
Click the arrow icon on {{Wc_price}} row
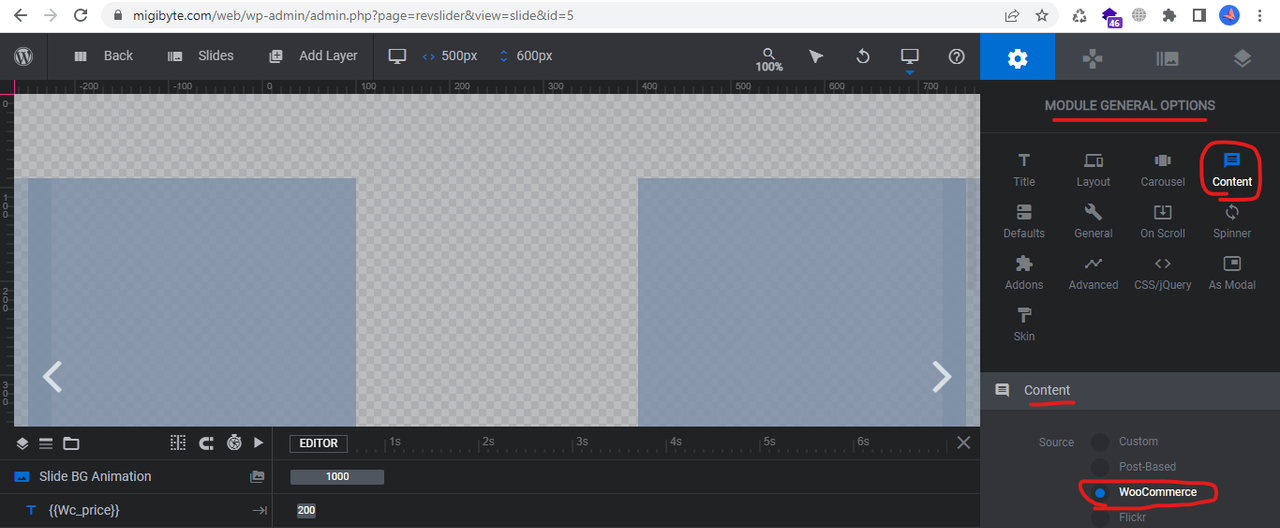coord(259,510)
